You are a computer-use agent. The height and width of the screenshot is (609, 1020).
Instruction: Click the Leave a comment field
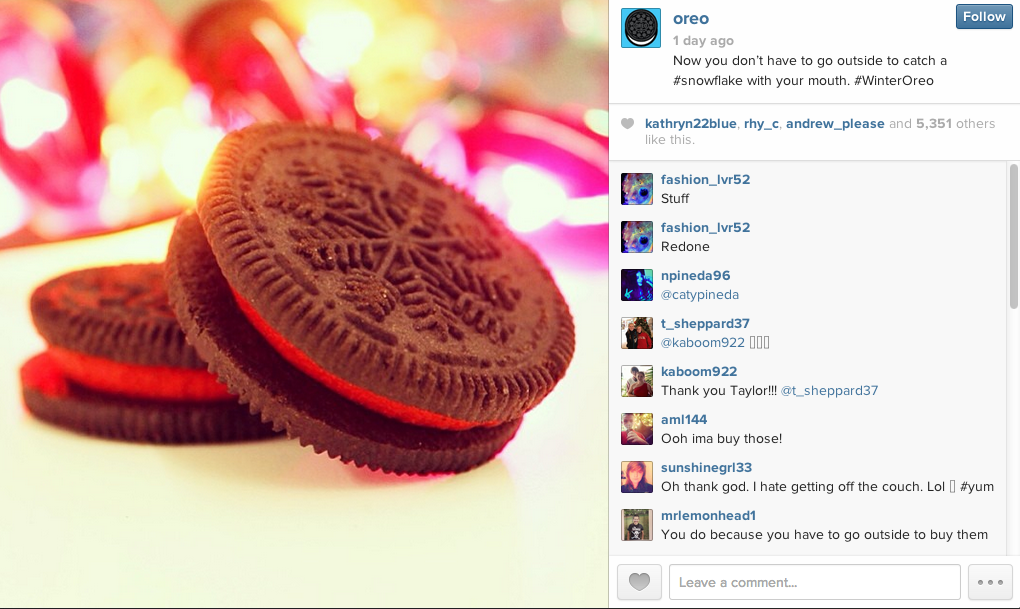tap(814, 582)
